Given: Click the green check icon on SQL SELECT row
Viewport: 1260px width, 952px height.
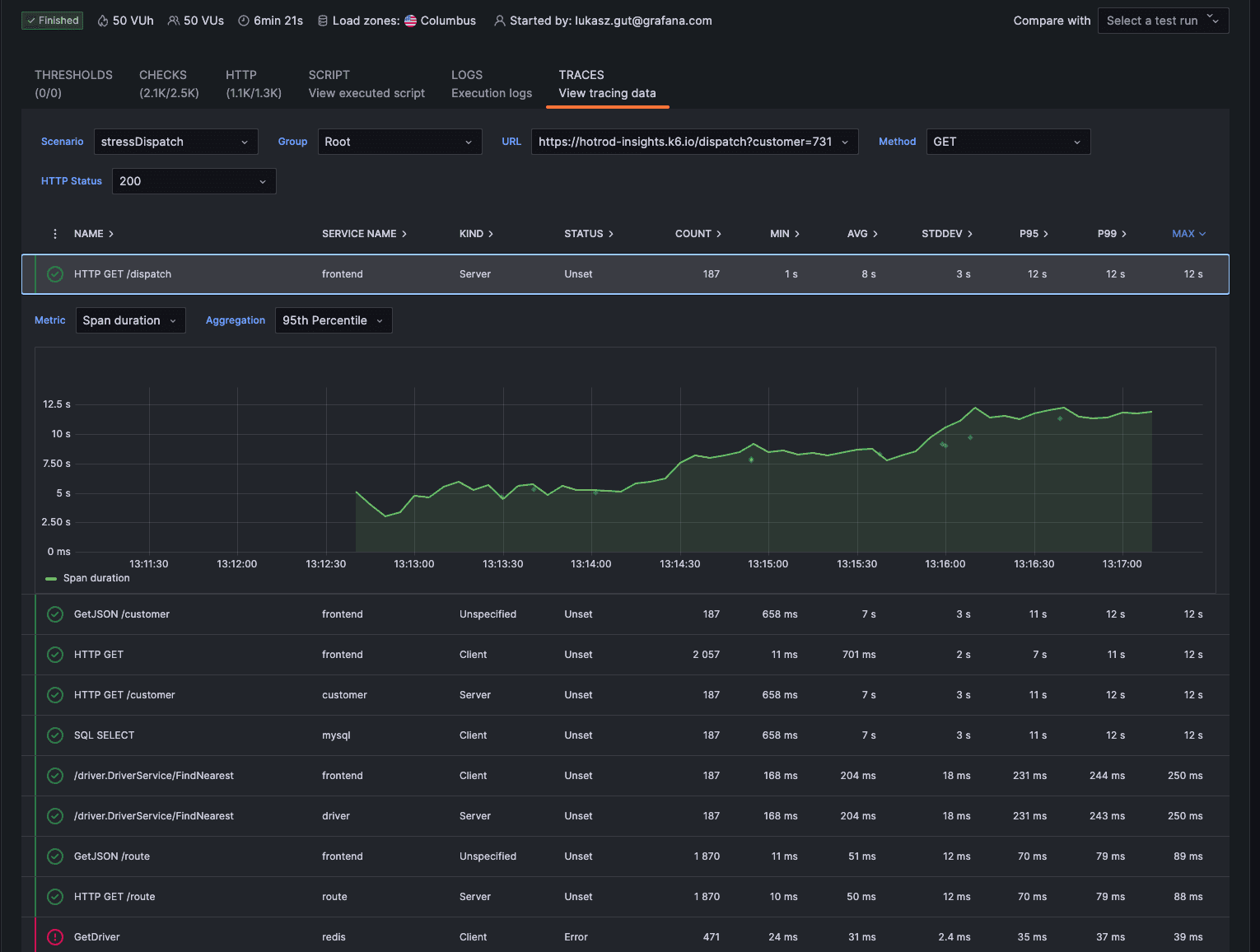Looking at the screenshot, I should pos(54,735).
